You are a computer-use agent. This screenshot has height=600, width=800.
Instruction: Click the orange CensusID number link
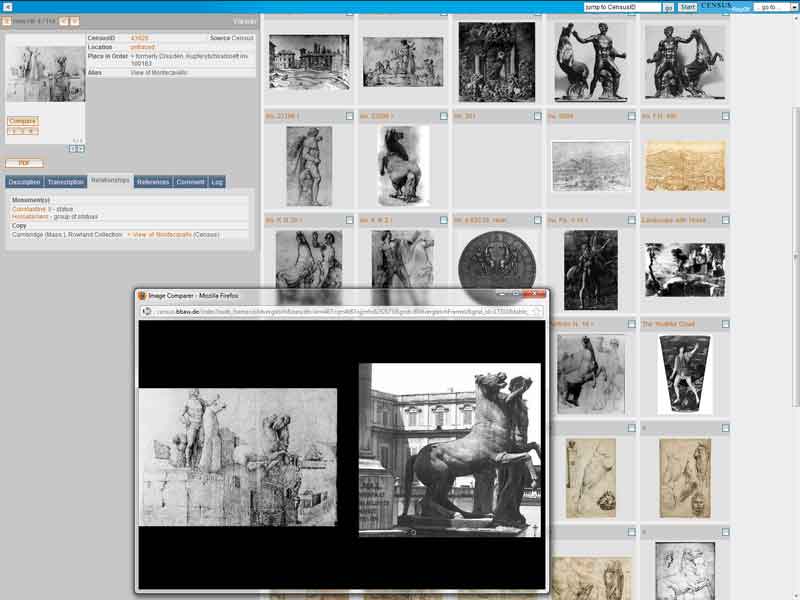click(139, 38)
